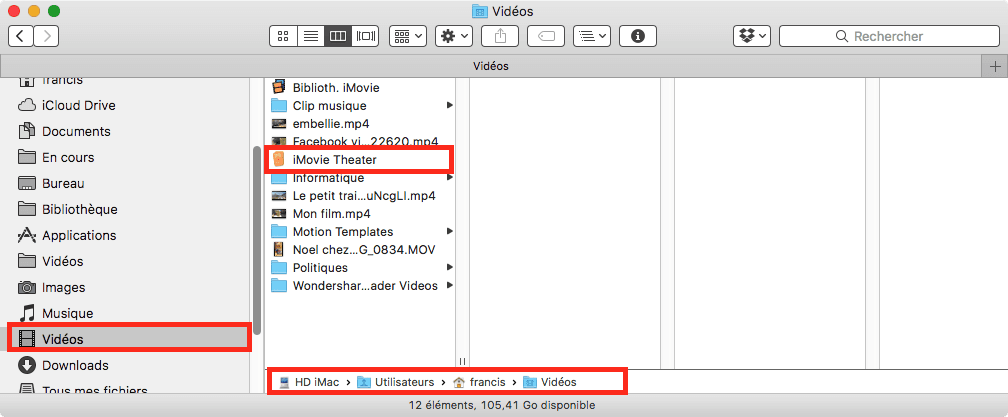Click francis in path bar
Viewport: 1008px width, 417px height.
pos(478,382)
